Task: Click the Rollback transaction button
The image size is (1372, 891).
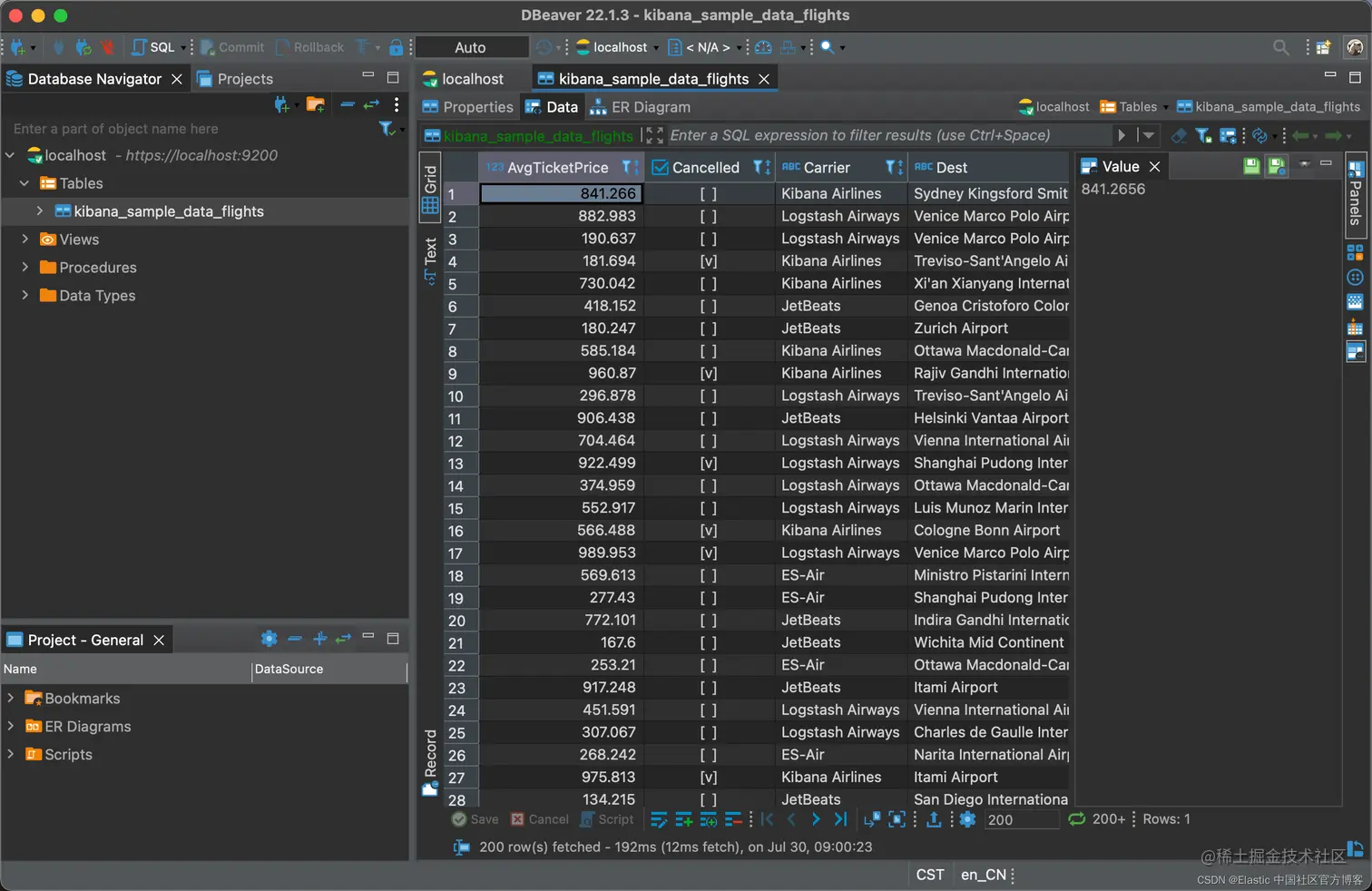Action: (x=310, y=47)
